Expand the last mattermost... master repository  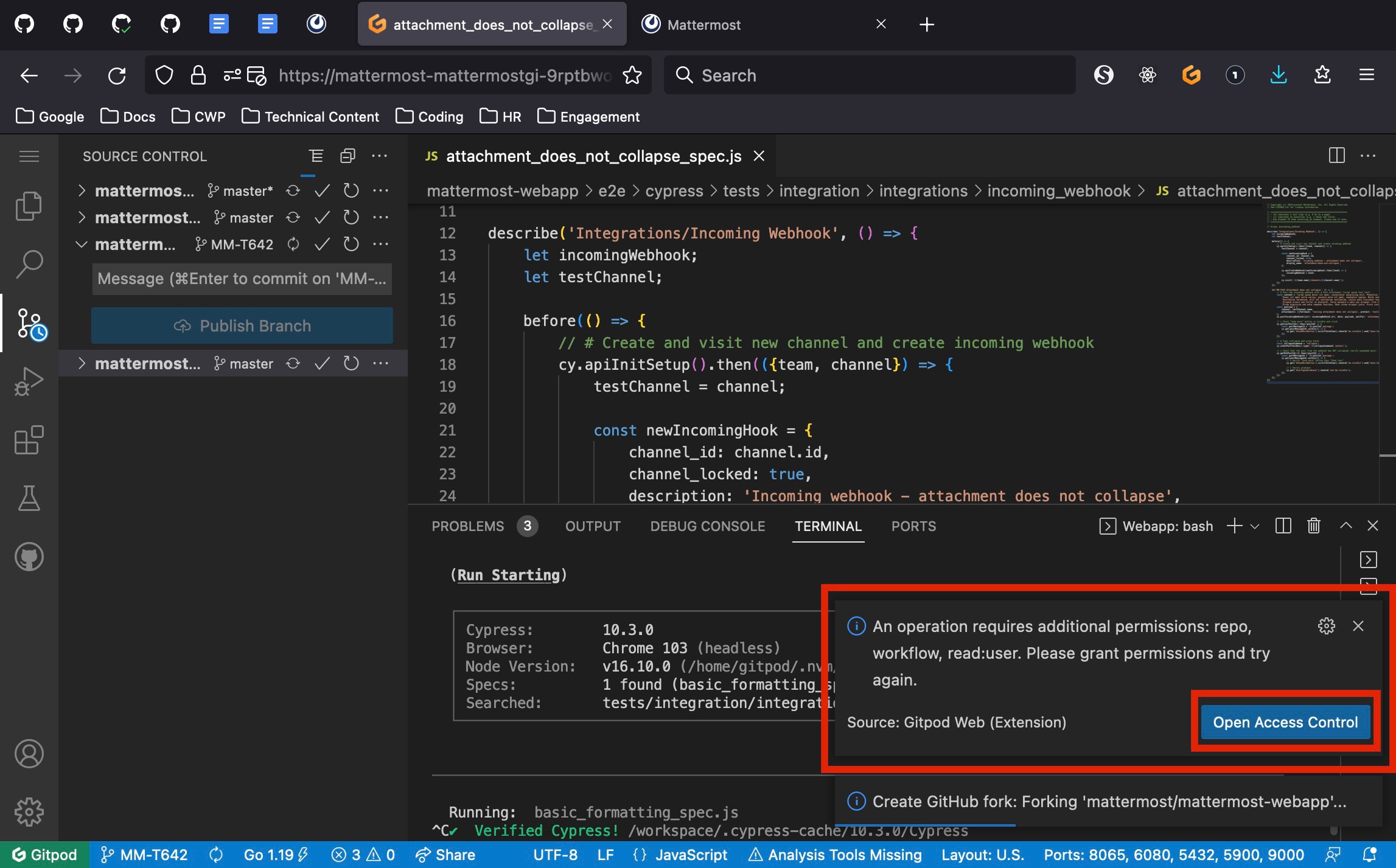pyautogui.click(x=82, y=363)
